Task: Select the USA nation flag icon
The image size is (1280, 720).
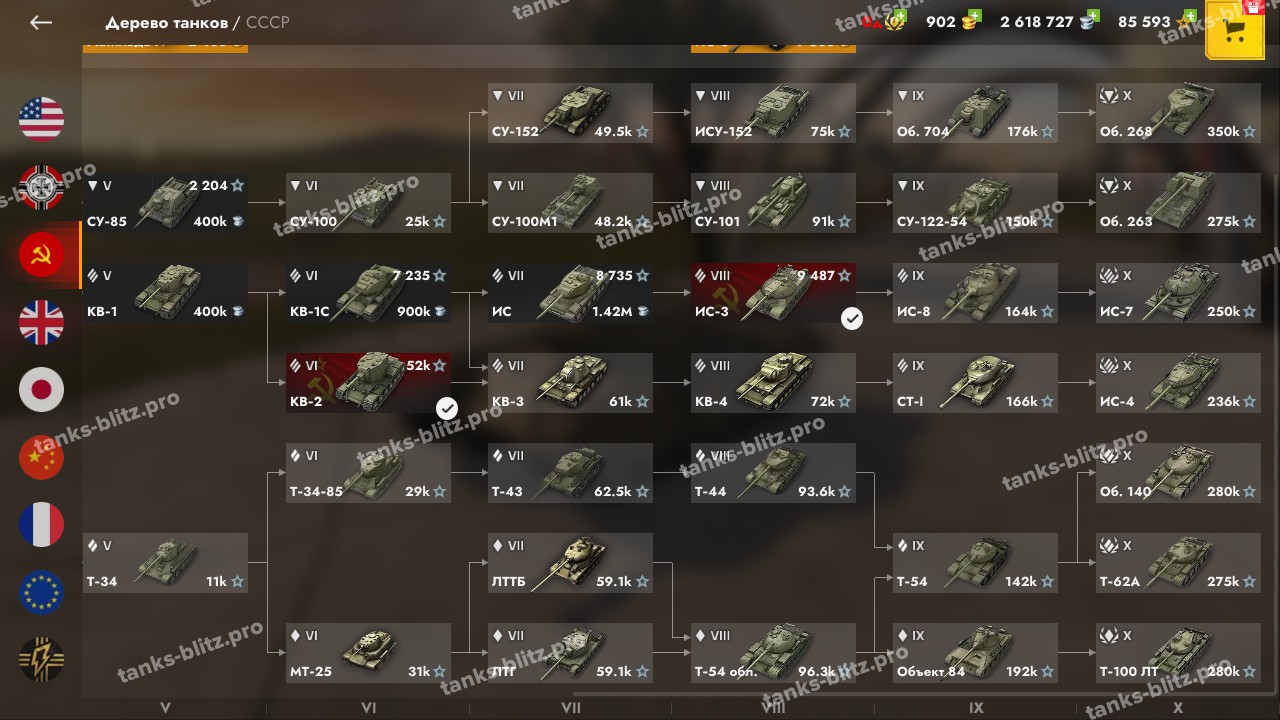Action: pyautogui.click(x=41, y=120)
